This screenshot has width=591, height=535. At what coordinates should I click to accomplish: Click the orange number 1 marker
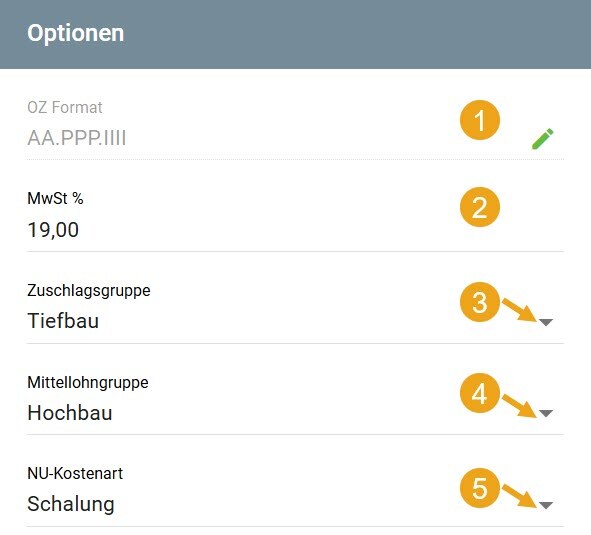click(480, 120)
